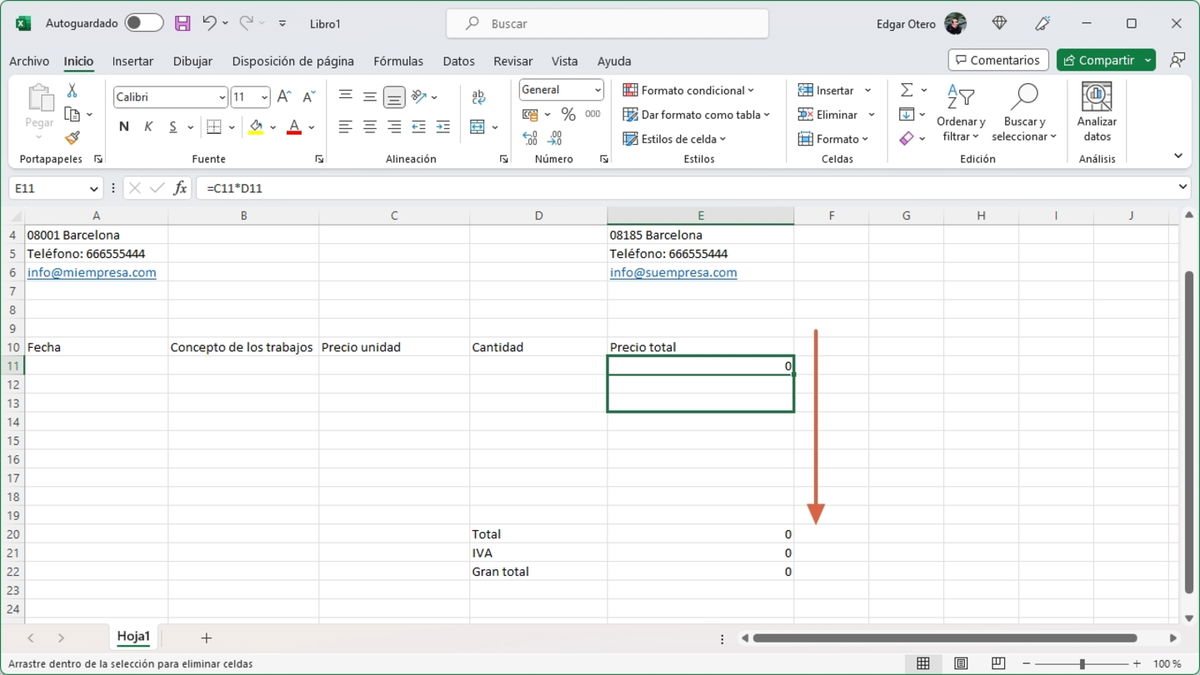The height and width of the screenshot is (675, 1200).
Task: Click the AutoSum (Σ) icon
Action: [907, 89]
